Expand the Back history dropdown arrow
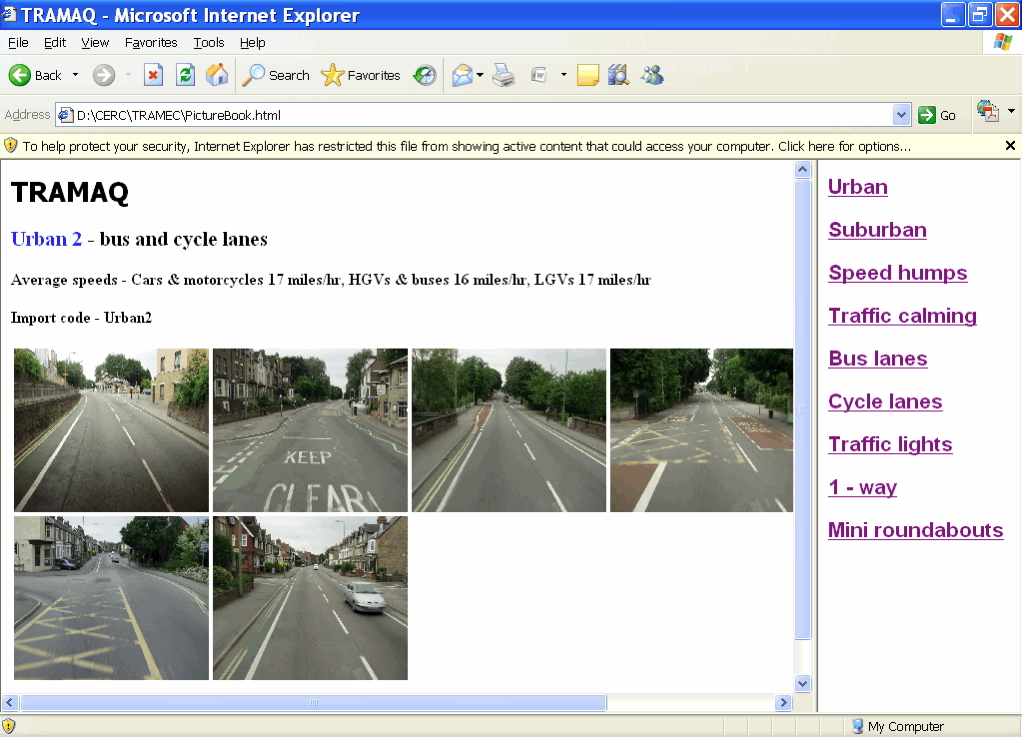The width and height of the screenshot is (1022, 737). [x=75, y=75]
